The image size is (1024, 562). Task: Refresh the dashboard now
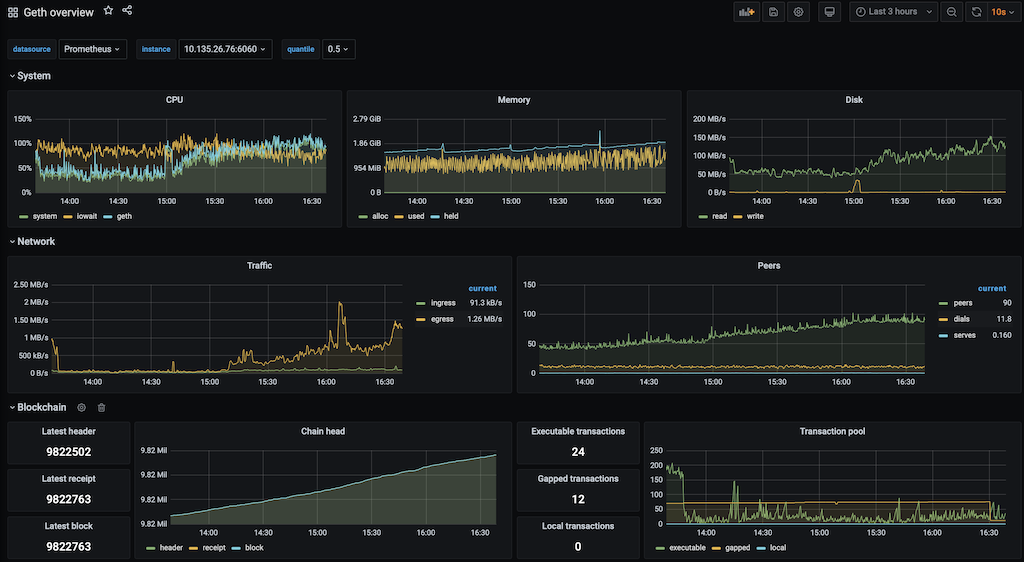[x=976, y=12]
